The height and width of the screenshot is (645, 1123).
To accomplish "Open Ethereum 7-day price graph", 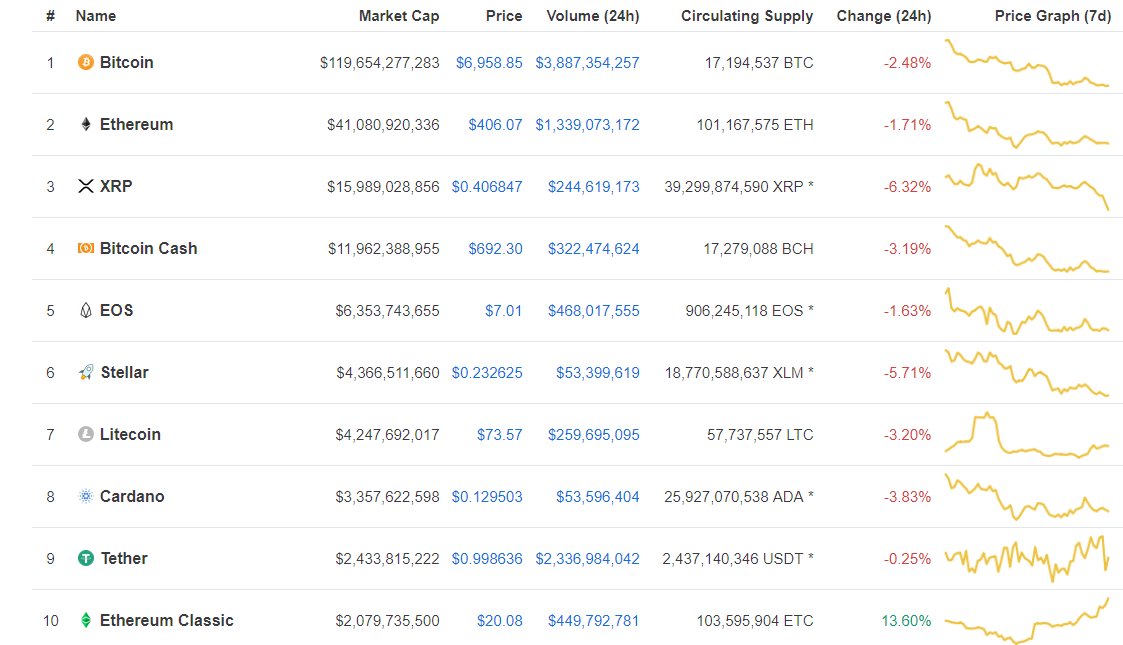I will (1027, 125).
